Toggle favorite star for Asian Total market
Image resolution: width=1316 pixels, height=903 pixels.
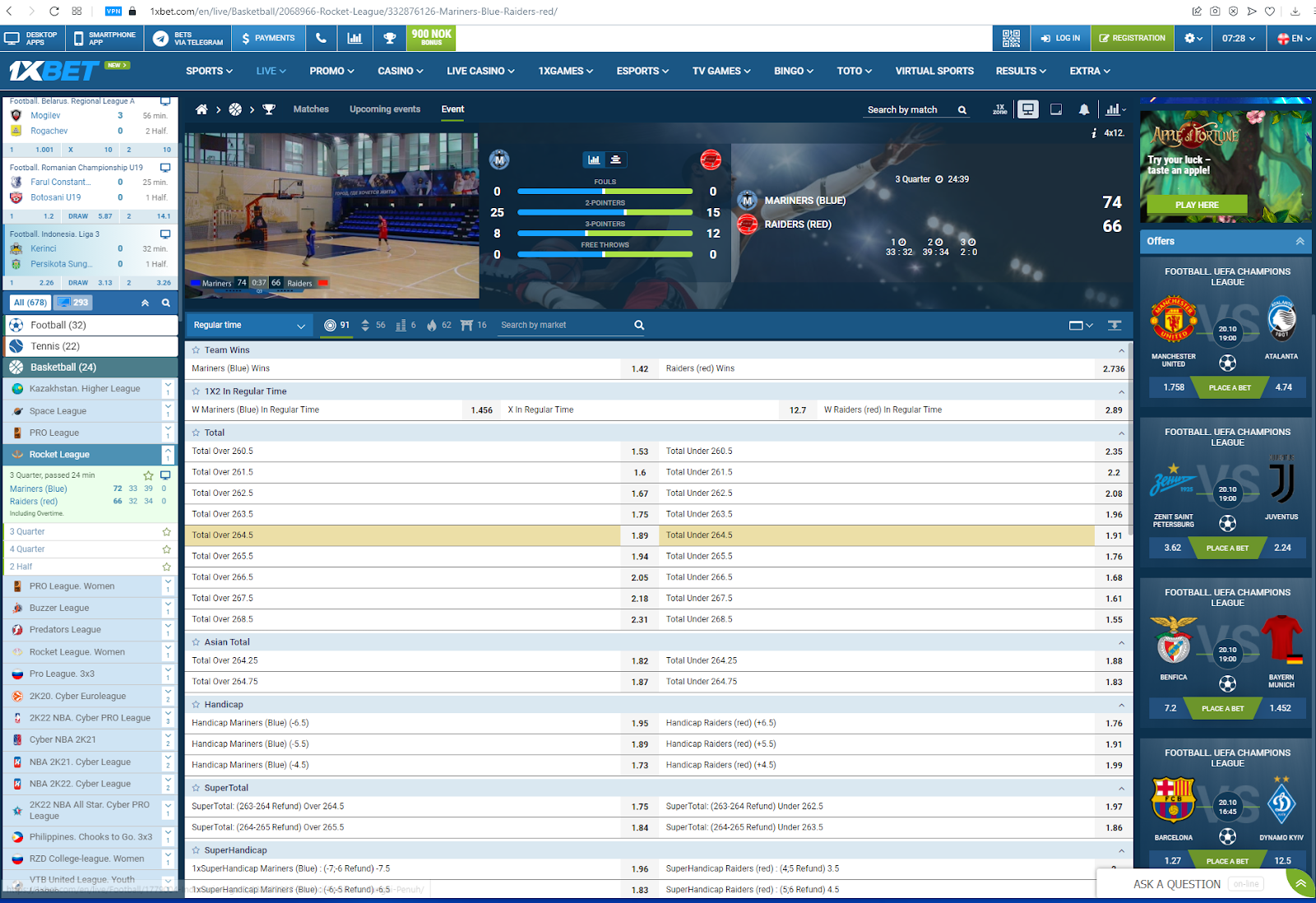tap(196, 642)
